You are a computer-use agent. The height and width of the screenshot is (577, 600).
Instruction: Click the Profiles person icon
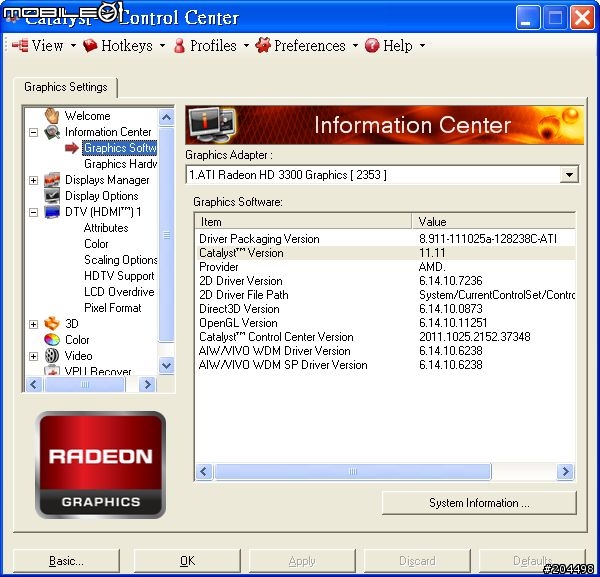pos(179,46)
